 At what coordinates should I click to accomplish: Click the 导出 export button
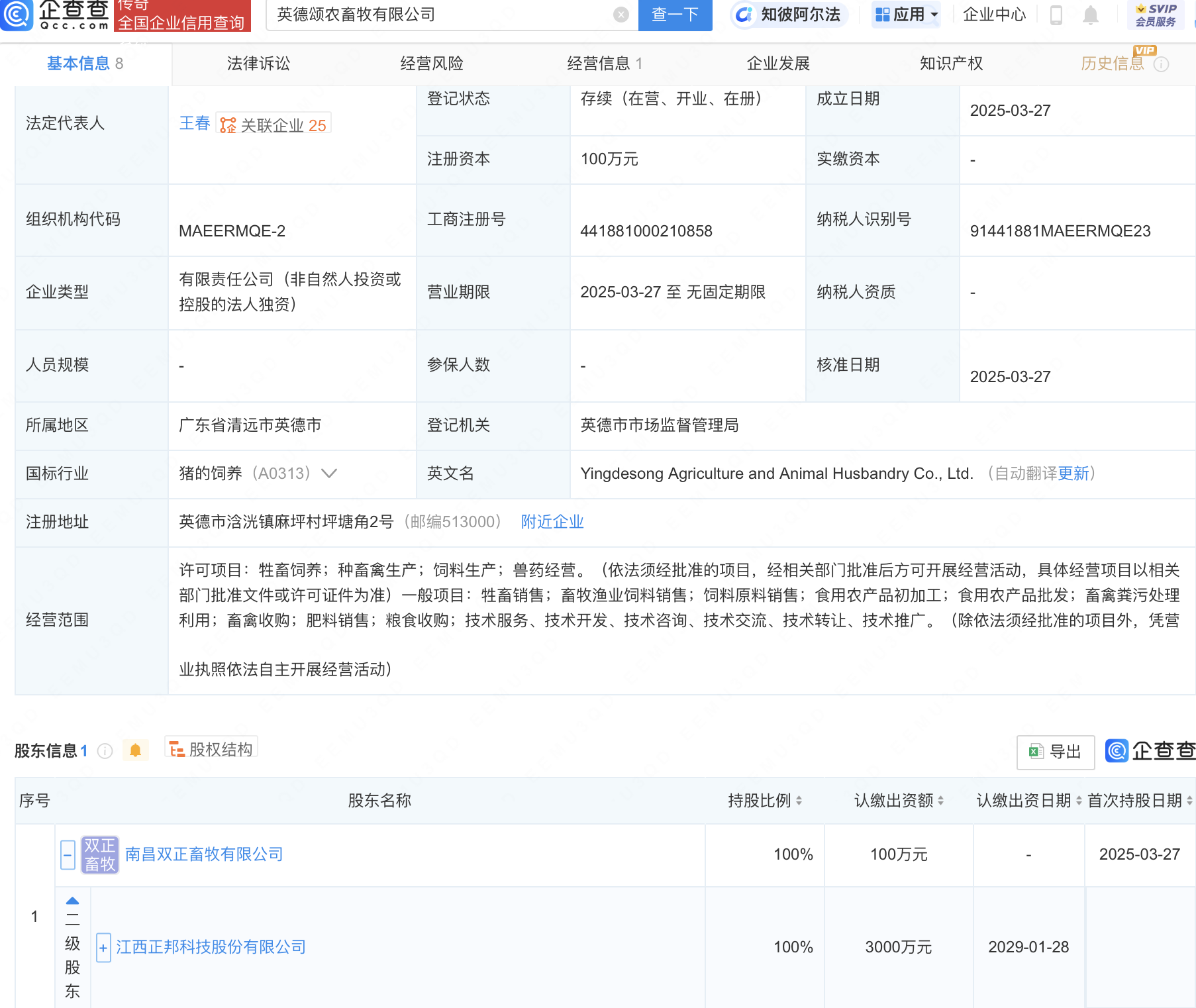coord(1056,752)
